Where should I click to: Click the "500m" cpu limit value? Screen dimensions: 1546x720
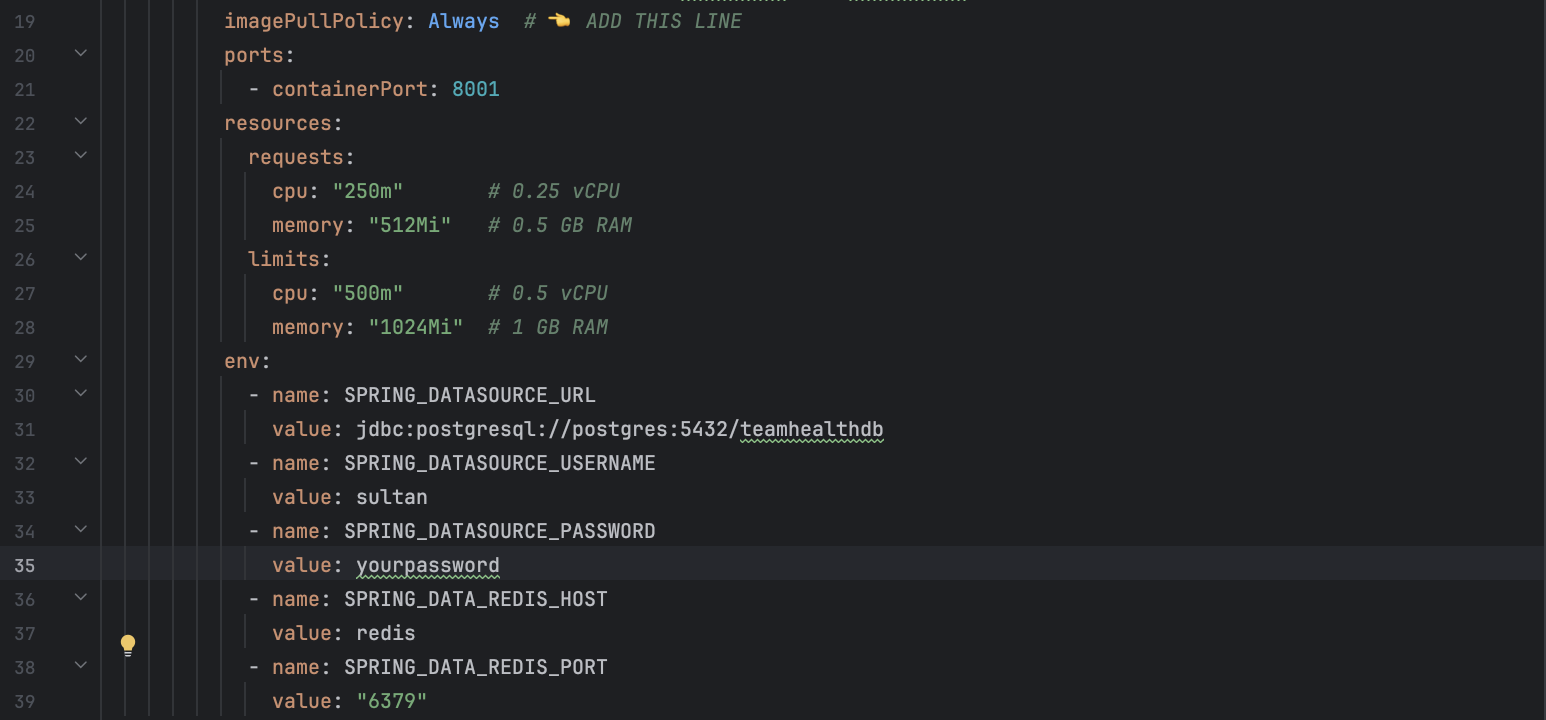coord(368,294)
